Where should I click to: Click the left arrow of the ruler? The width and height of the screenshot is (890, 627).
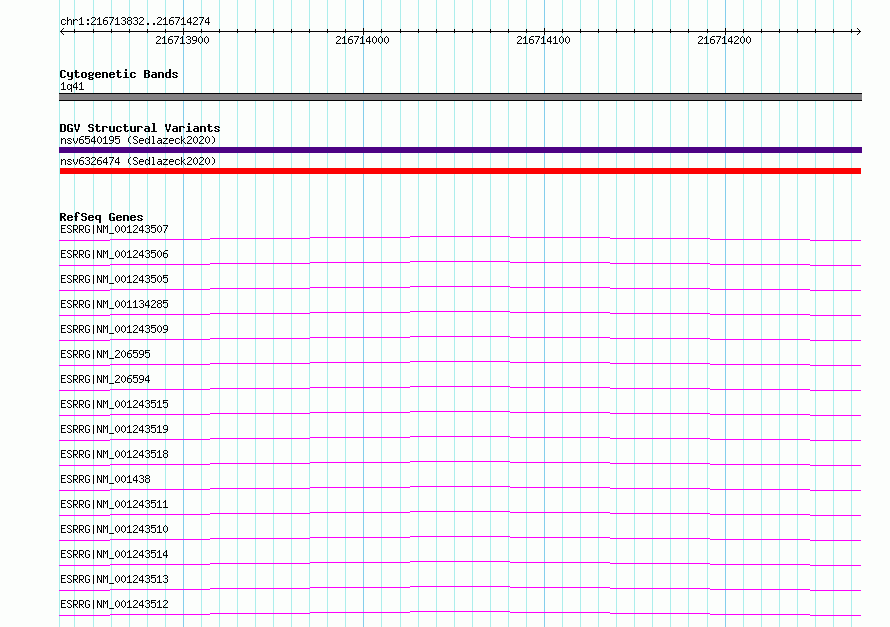62,31
